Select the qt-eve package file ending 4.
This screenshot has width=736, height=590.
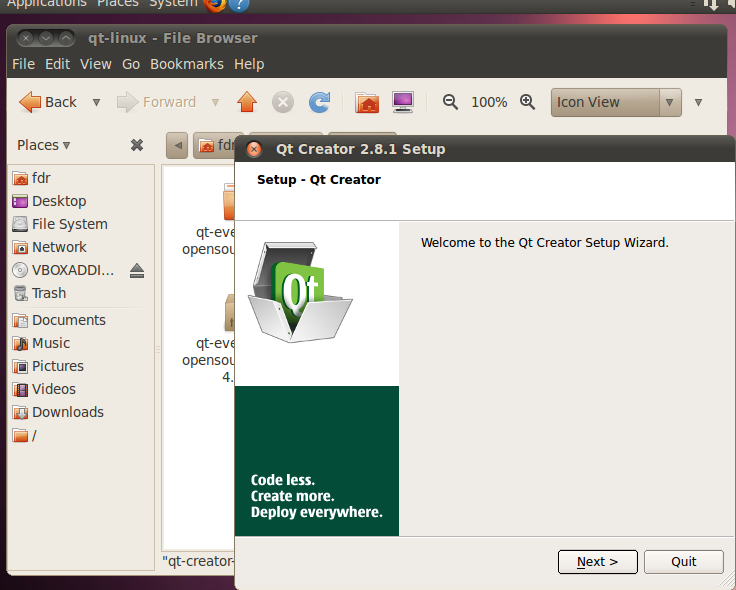[208, 339]
